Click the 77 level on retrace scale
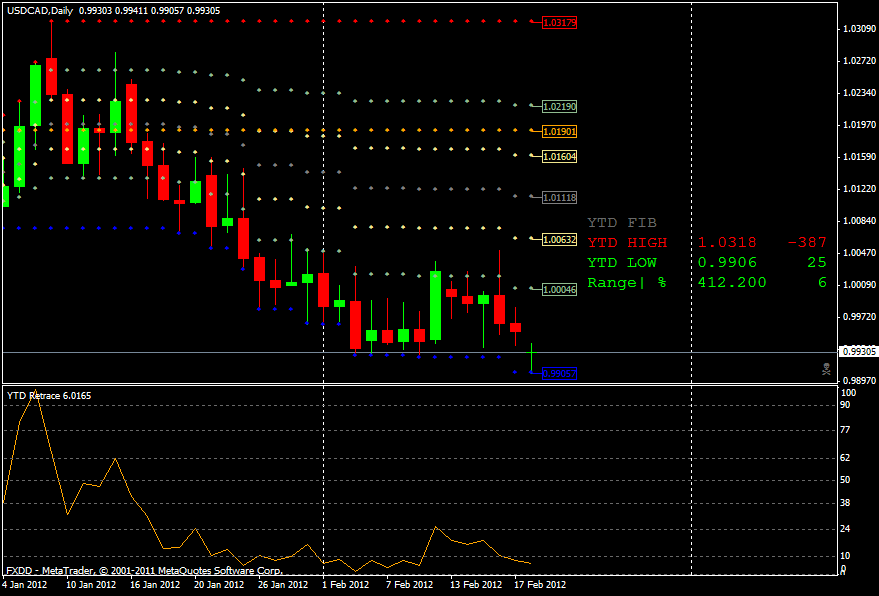 coord(845,430)
